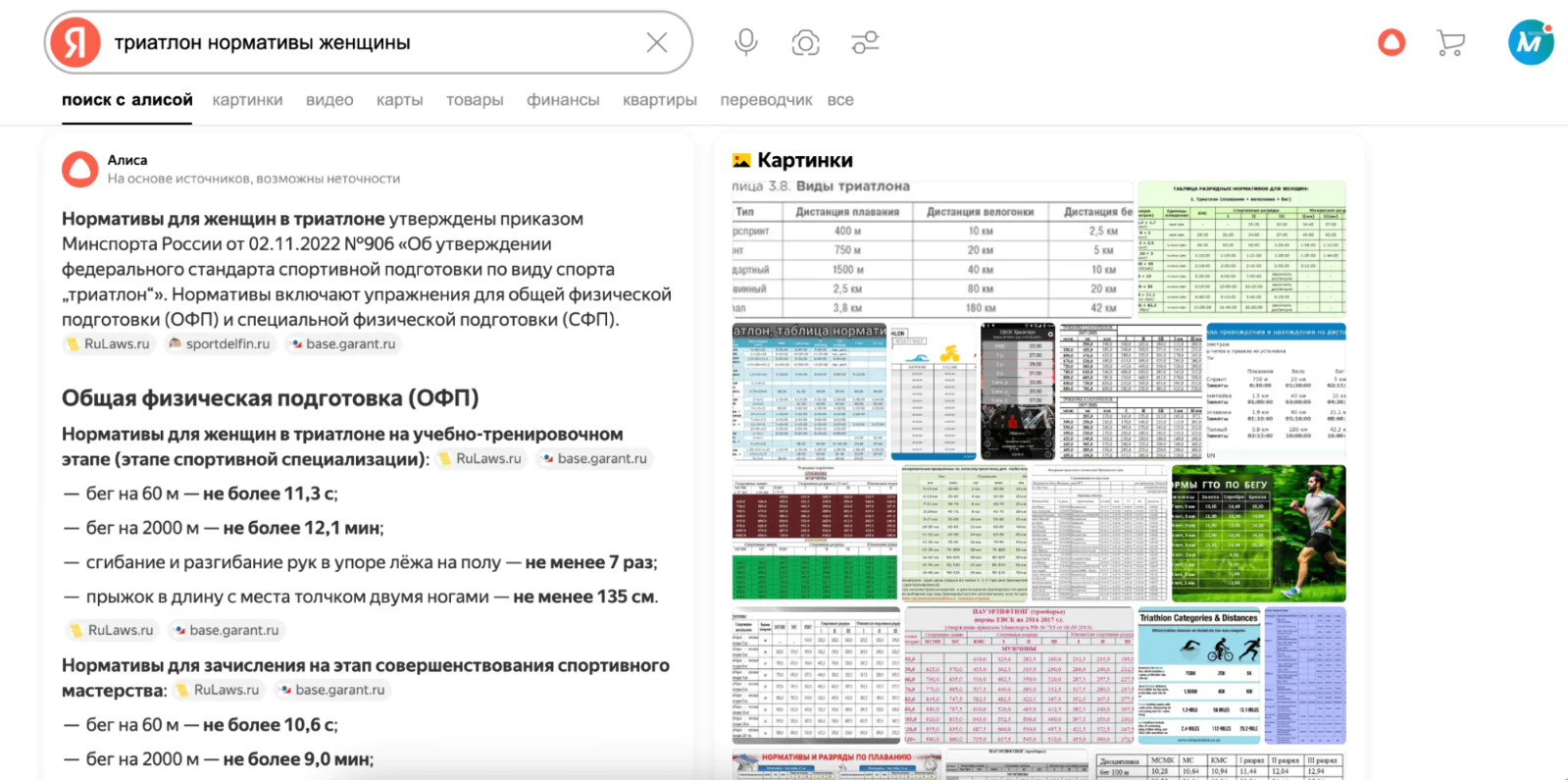Click the 'Картинки' section heading
1568x780 pixels.
click(x=805, y=160)
